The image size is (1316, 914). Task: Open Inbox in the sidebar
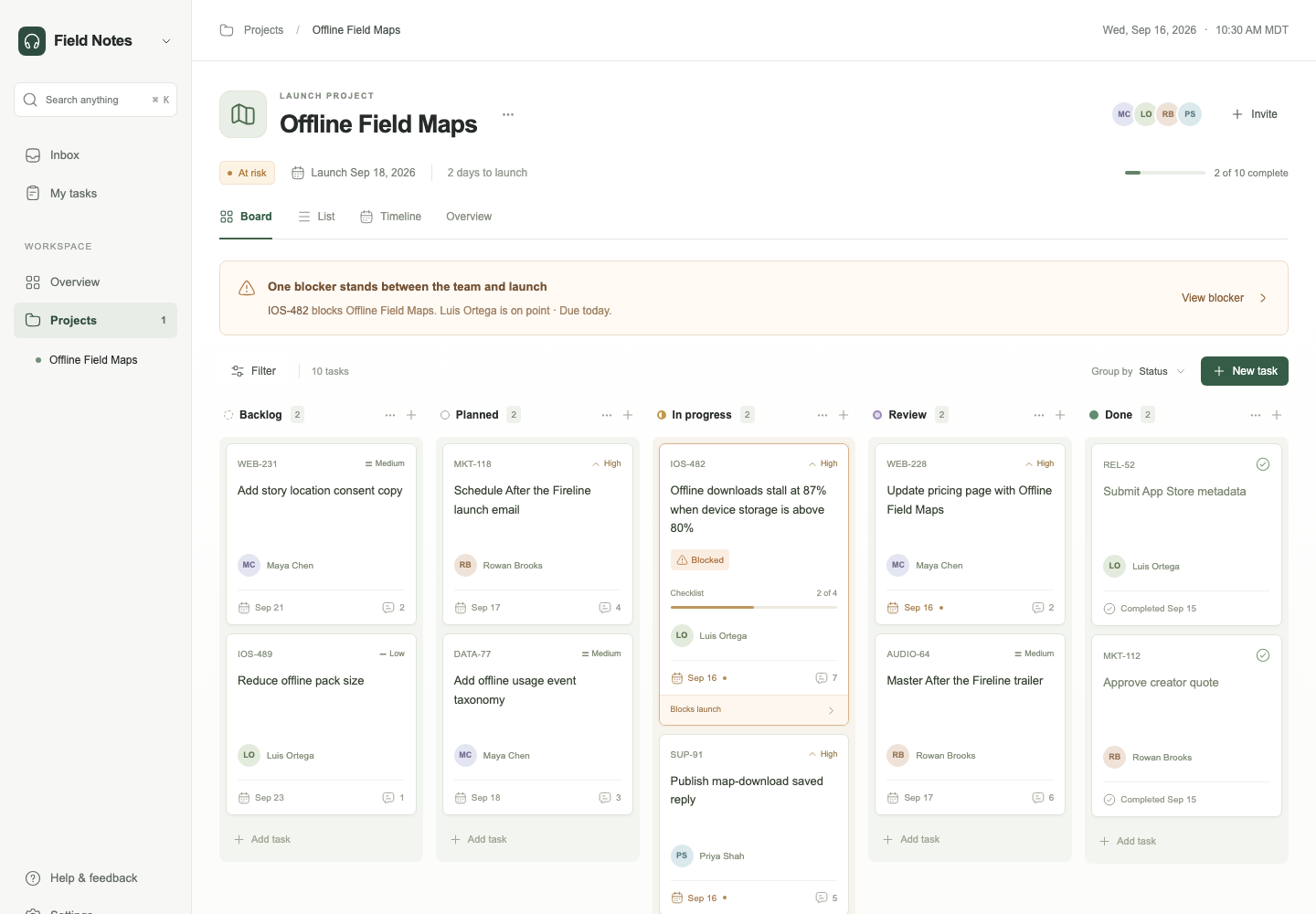point(95,155)
